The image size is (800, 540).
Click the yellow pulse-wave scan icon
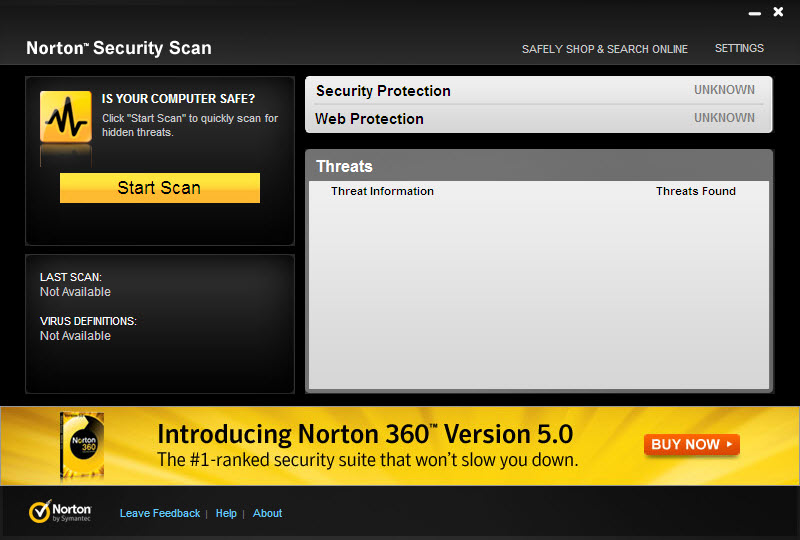[x=66, y=116]
